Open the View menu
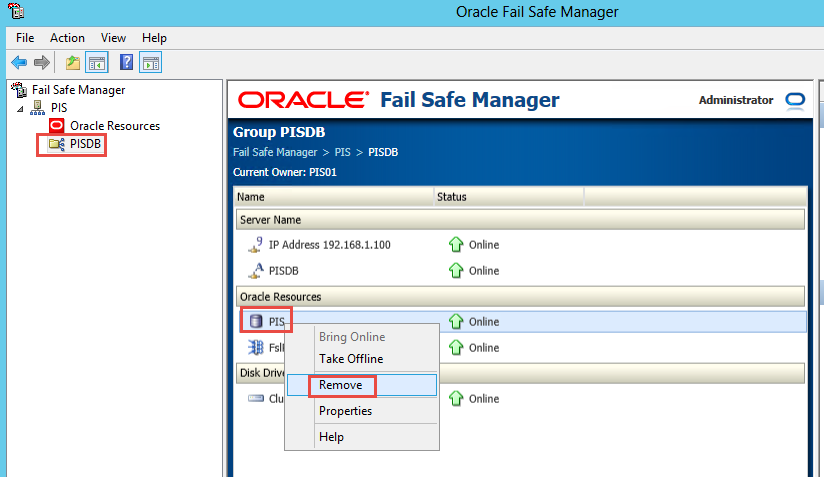 point(114,37)
